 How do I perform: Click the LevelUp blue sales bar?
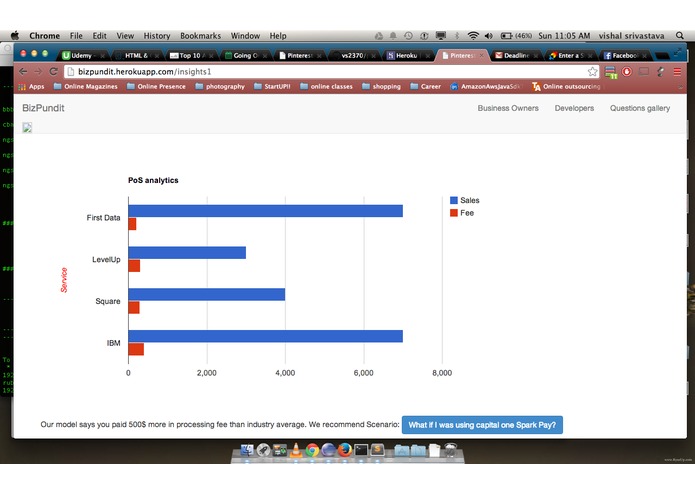[187, 253]
